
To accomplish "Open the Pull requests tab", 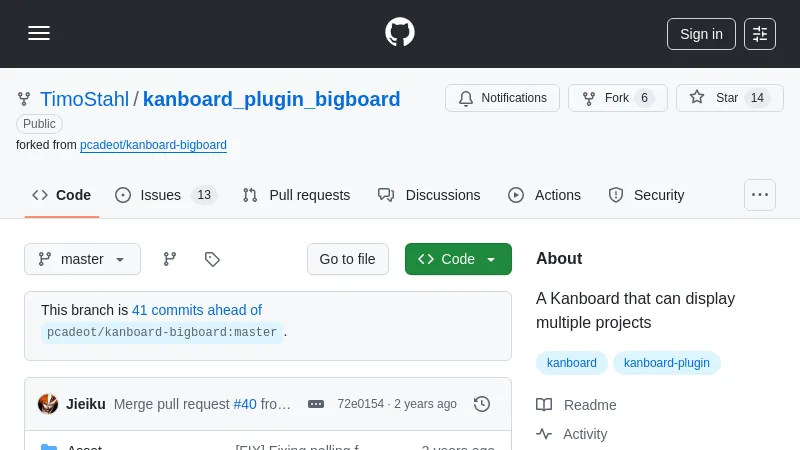I will pyautogui.click(x=296, y=195).
